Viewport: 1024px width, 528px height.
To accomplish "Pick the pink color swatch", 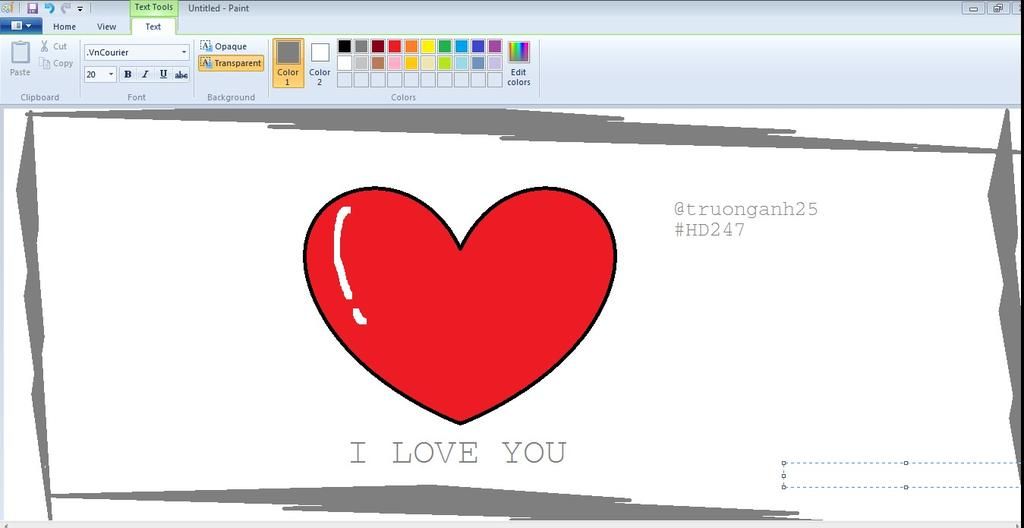I will pyautogui.click(x=394, y=63).
